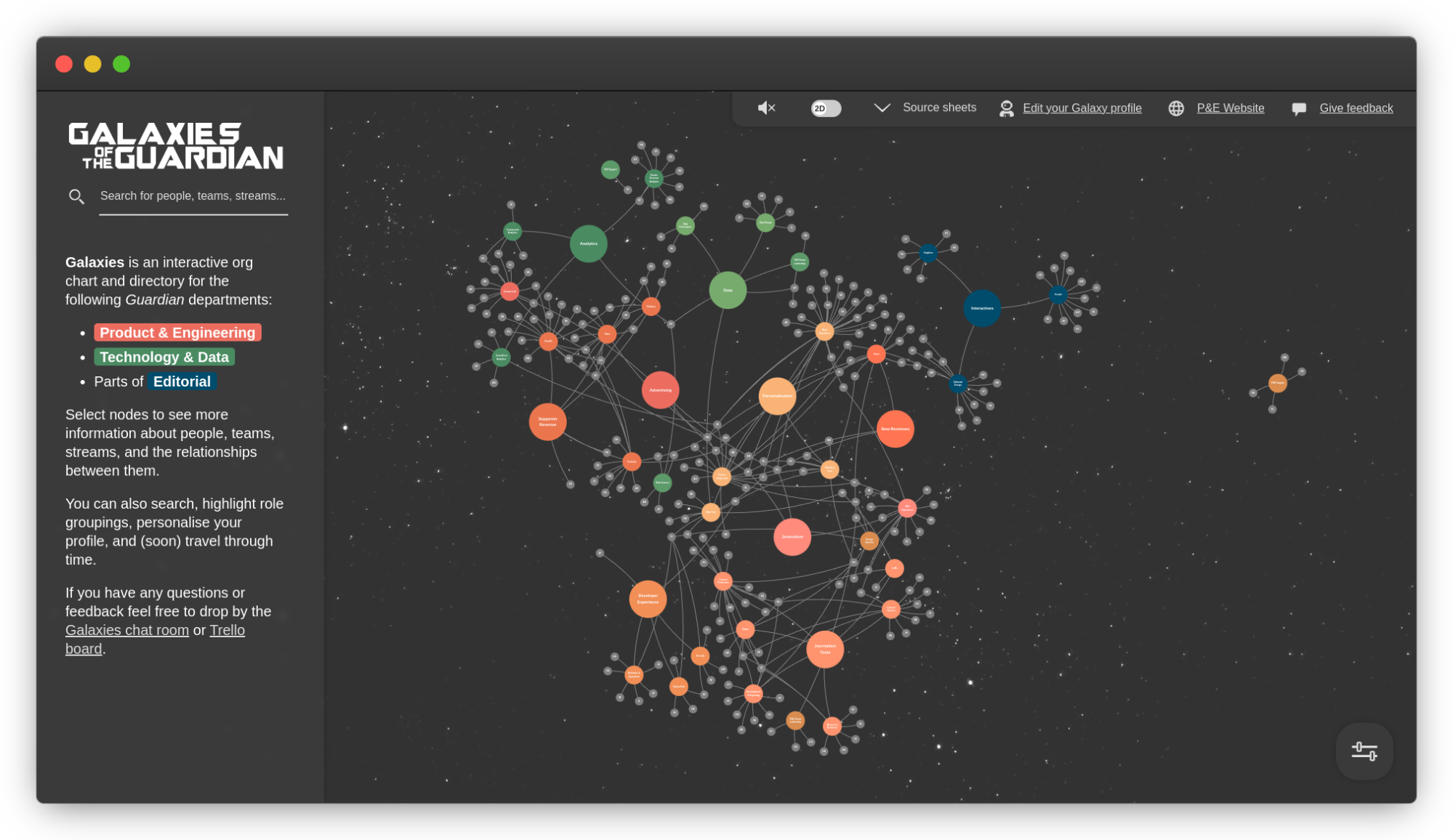
Task: Toggle the Technology & Data department tag
Action: [164, 357]
